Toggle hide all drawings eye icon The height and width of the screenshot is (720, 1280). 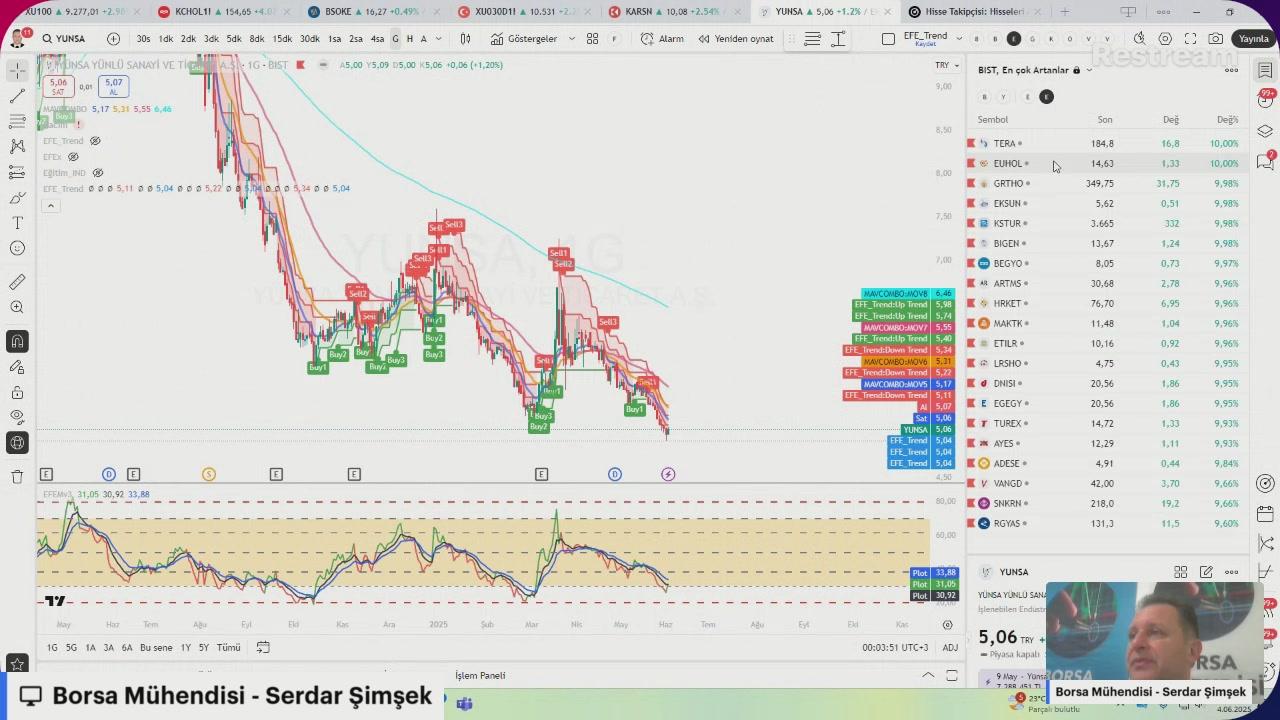pos(17,417)
